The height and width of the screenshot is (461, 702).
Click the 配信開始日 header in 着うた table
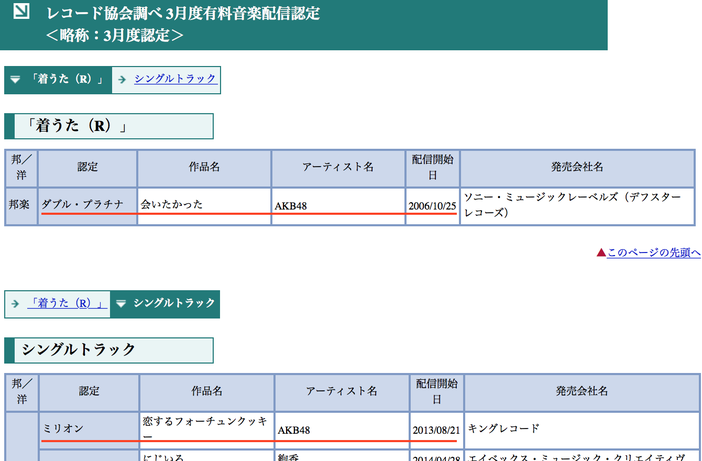432,168
